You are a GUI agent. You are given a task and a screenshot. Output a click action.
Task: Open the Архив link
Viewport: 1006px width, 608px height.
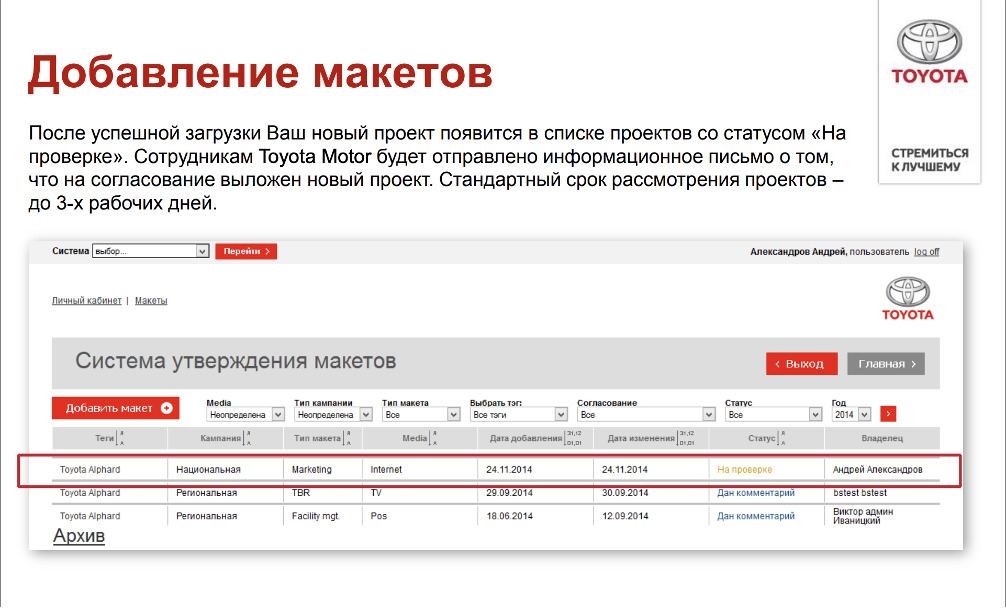[x=79, y=536]
